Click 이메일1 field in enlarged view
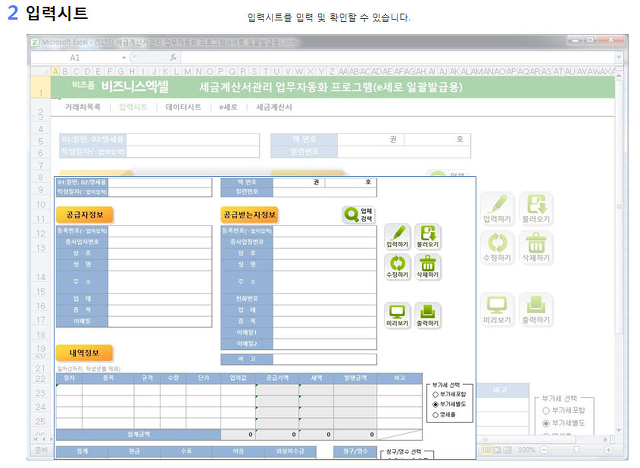 point(324,333)
